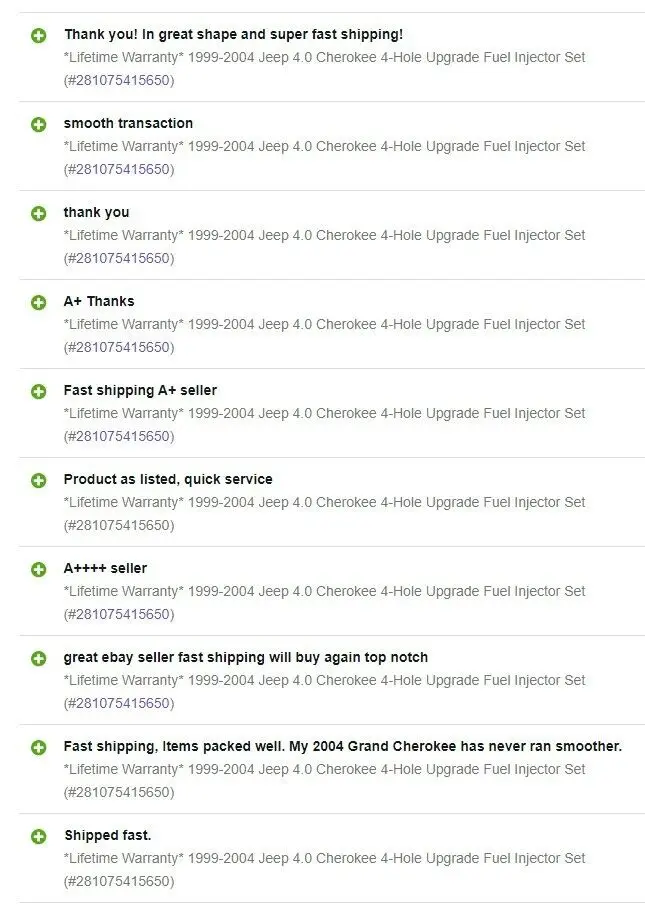Open the item listing under 'Shipped fast.'
The width and height of the screenshot is (645, 910).
(x=324, y=858)
